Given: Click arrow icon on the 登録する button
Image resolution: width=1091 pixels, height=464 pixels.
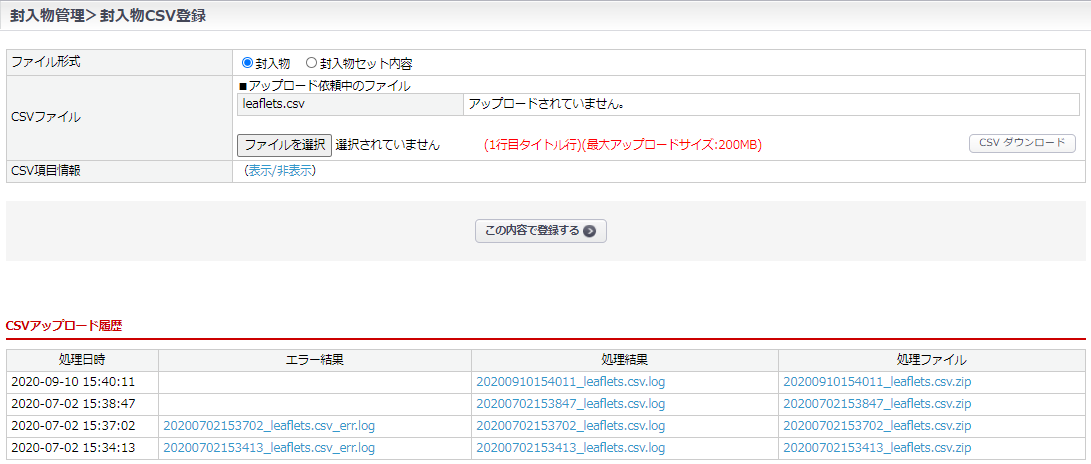Looking at the screenshot, I should pos(590,231).
